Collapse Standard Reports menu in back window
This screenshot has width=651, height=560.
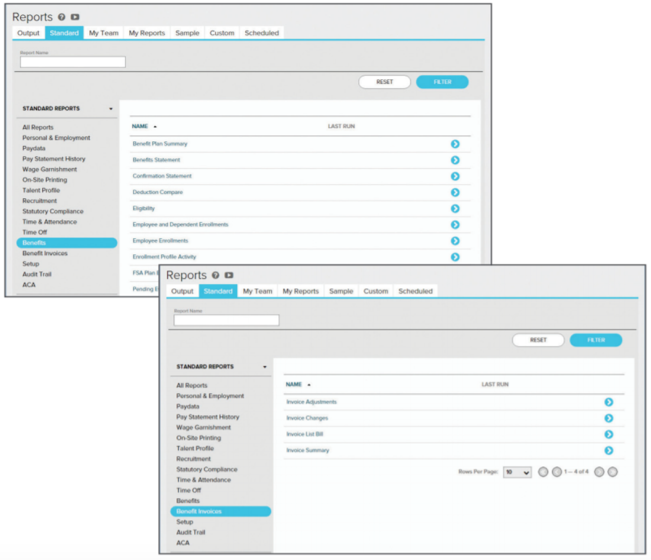point(111,109)
